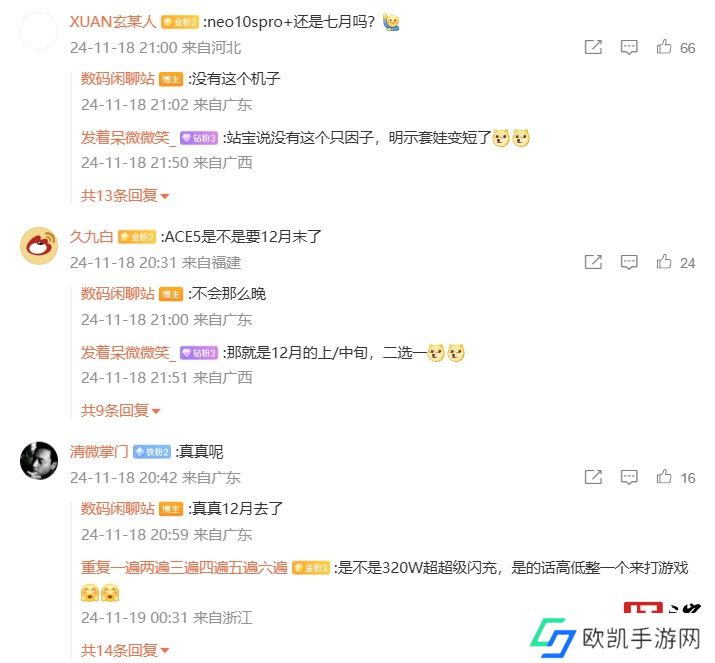Open 重复一遍两遍三遍四遍五遍六遍 user profile
This screenshot has width=715, height=663.
(184, 567)
